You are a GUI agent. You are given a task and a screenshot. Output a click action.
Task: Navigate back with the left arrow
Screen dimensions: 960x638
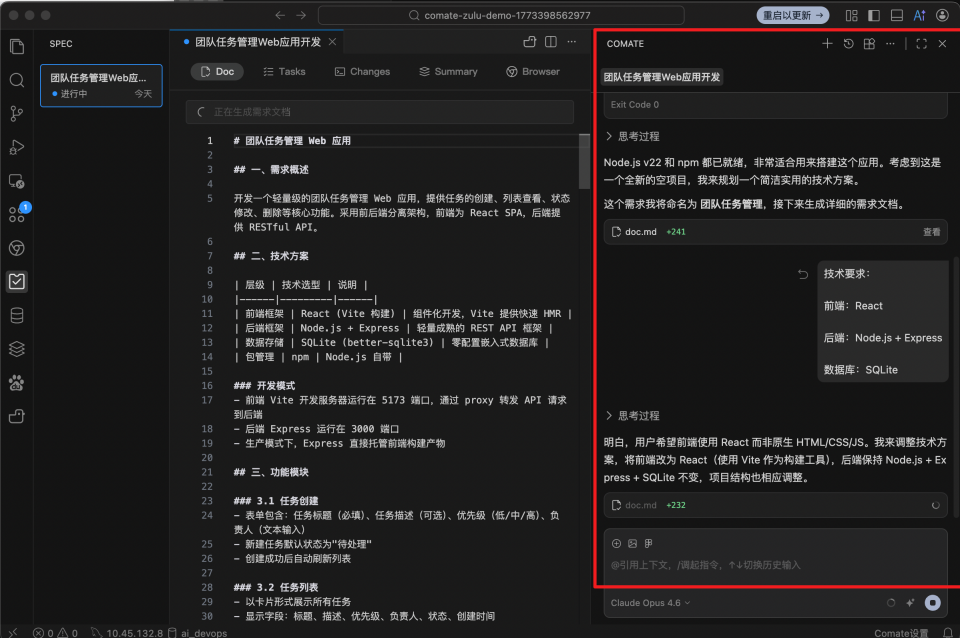[280, 15]
